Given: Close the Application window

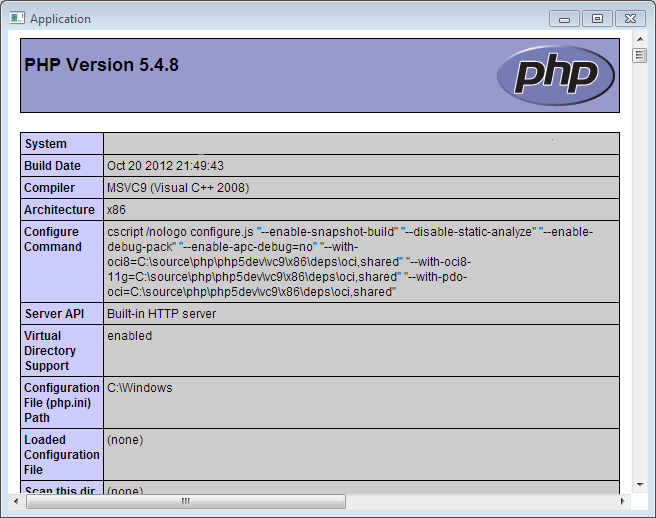Looking at the screenshot, I should pos(629,18).
